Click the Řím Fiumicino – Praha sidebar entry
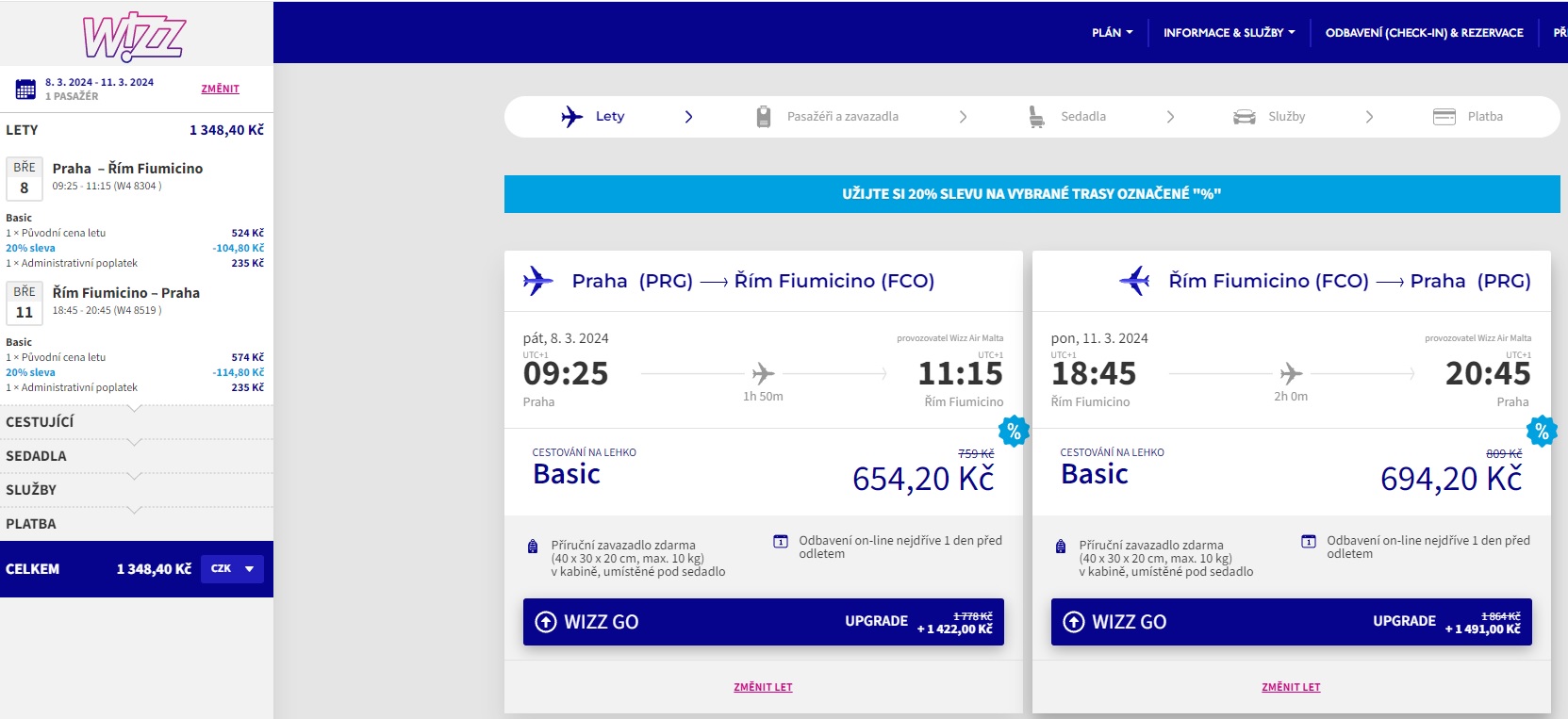Viewport: 1568px width, 719px height. click(126, 292)
